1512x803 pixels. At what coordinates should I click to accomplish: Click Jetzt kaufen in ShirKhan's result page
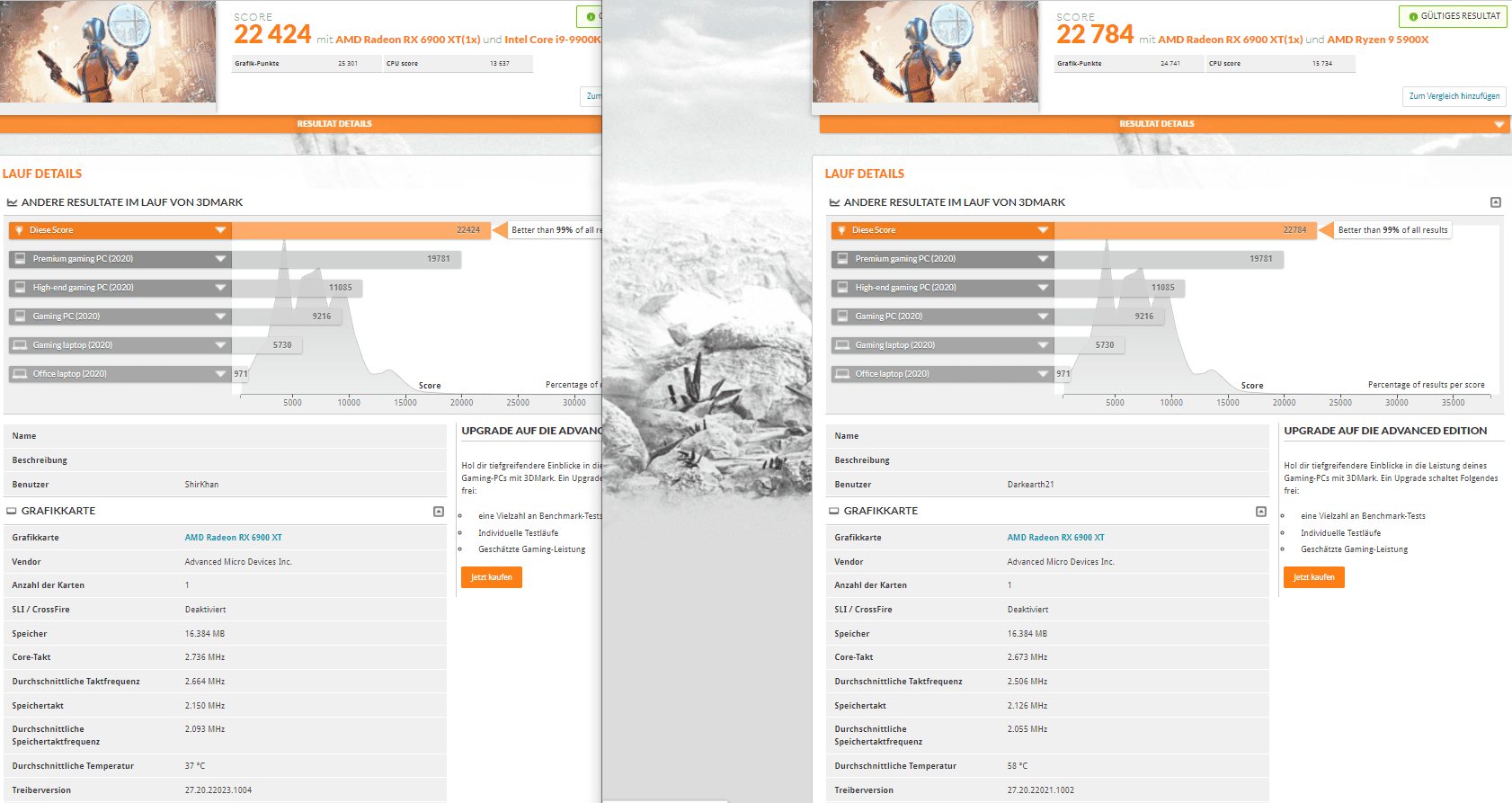point(492,577)
